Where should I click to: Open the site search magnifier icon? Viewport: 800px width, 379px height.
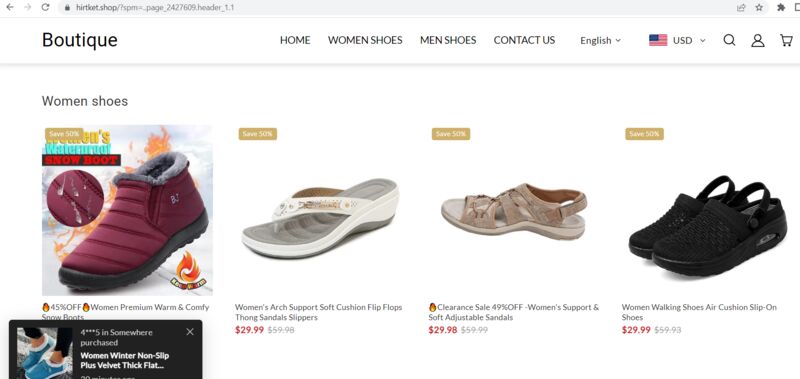[729, 40]
